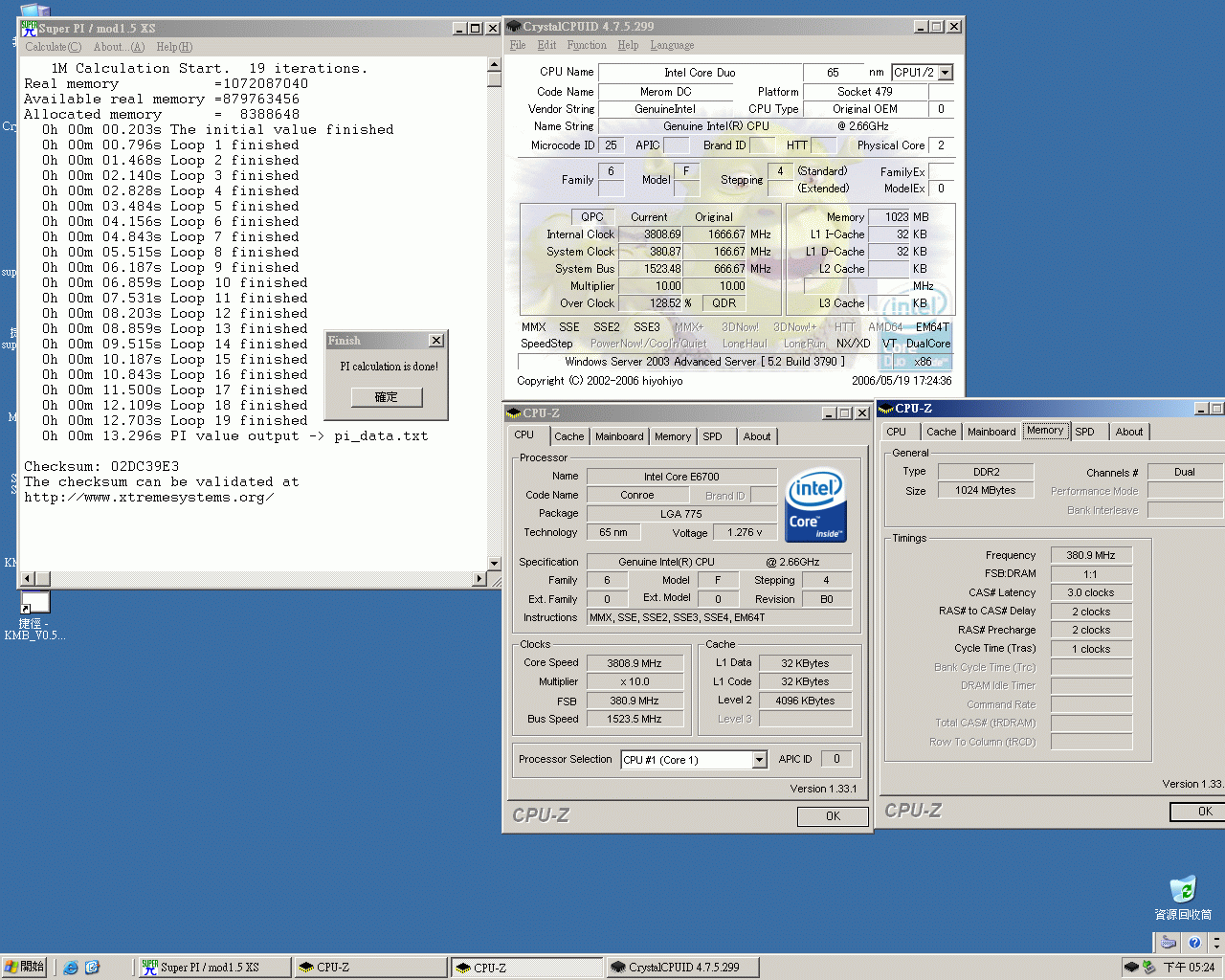Open CrystalCPUID Language menu
1225x980 pixels.
coord(672,45)
